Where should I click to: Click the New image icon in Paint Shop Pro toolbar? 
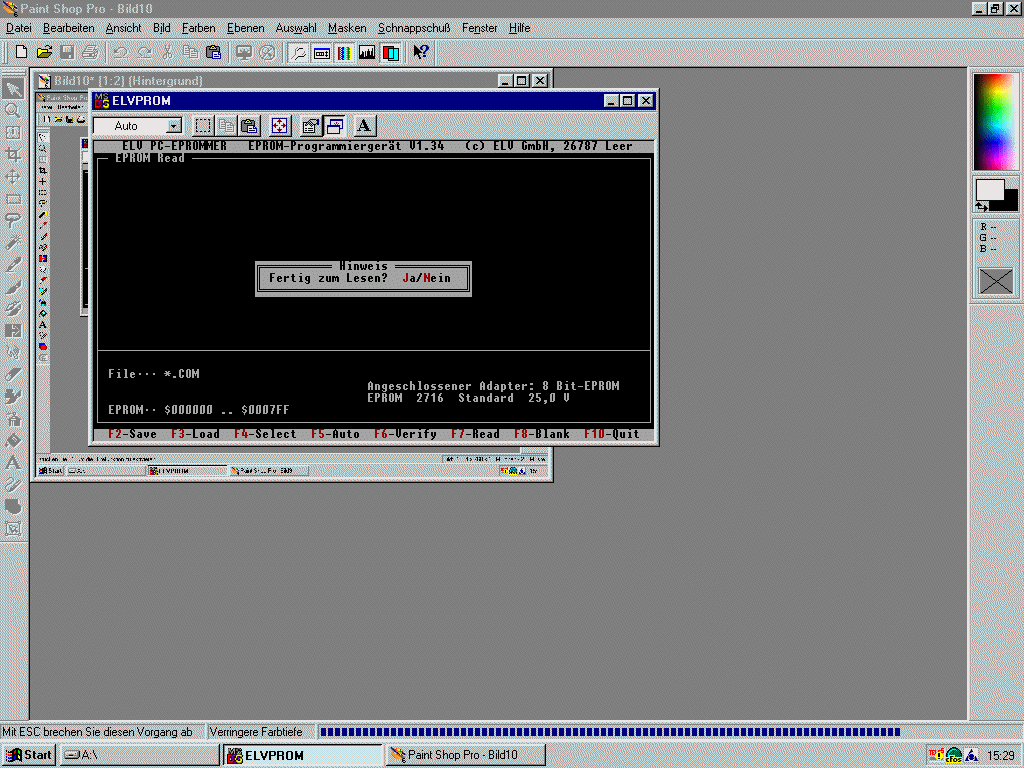[21, 52]
